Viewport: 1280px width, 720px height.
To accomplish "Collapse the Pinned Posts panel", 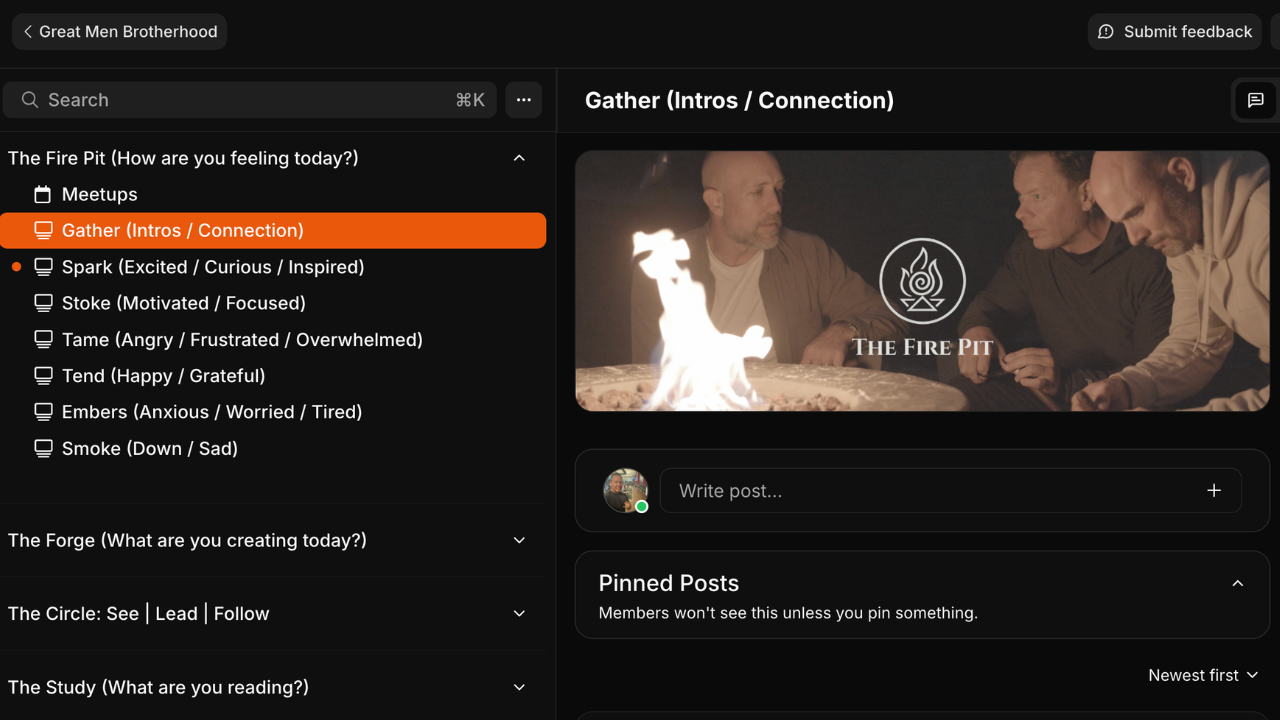I will pos(1238,584).
